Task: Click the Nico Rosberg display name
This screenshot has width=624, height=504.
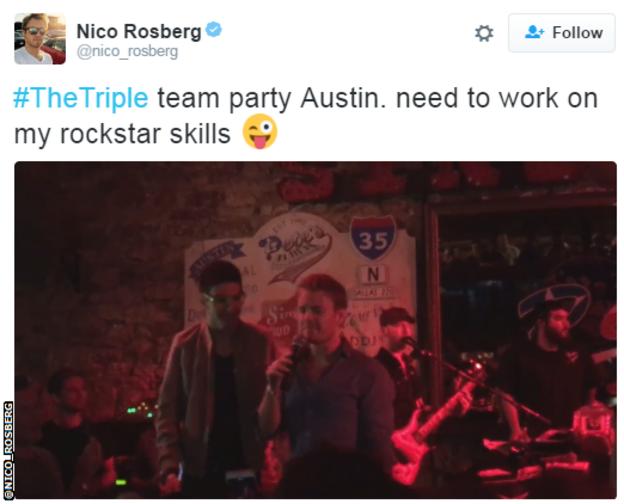Action: click(x=139, y=31)
